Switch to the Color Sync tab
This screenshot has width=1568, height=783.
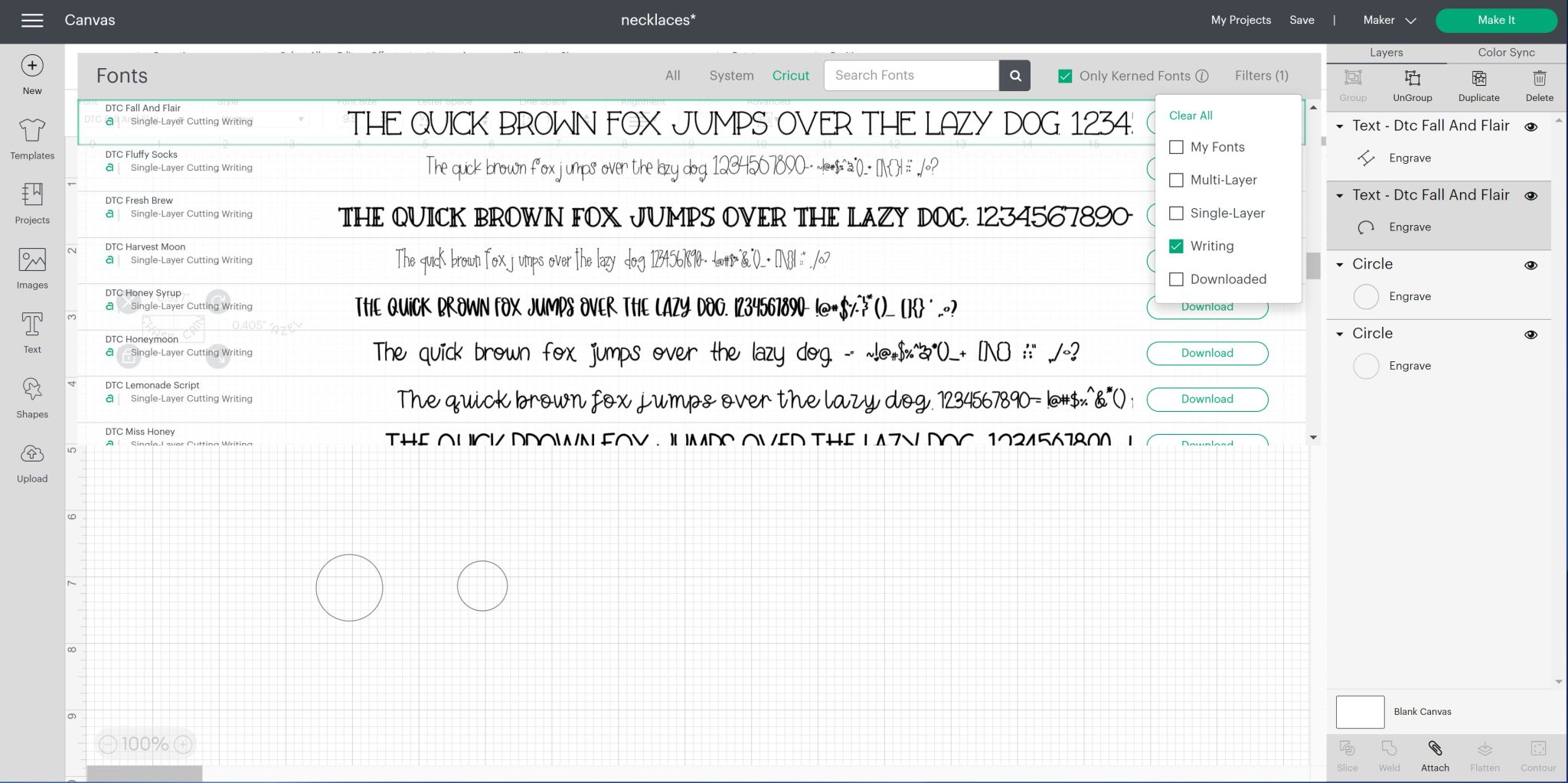pyautogui.click(x=1506, y=53)
